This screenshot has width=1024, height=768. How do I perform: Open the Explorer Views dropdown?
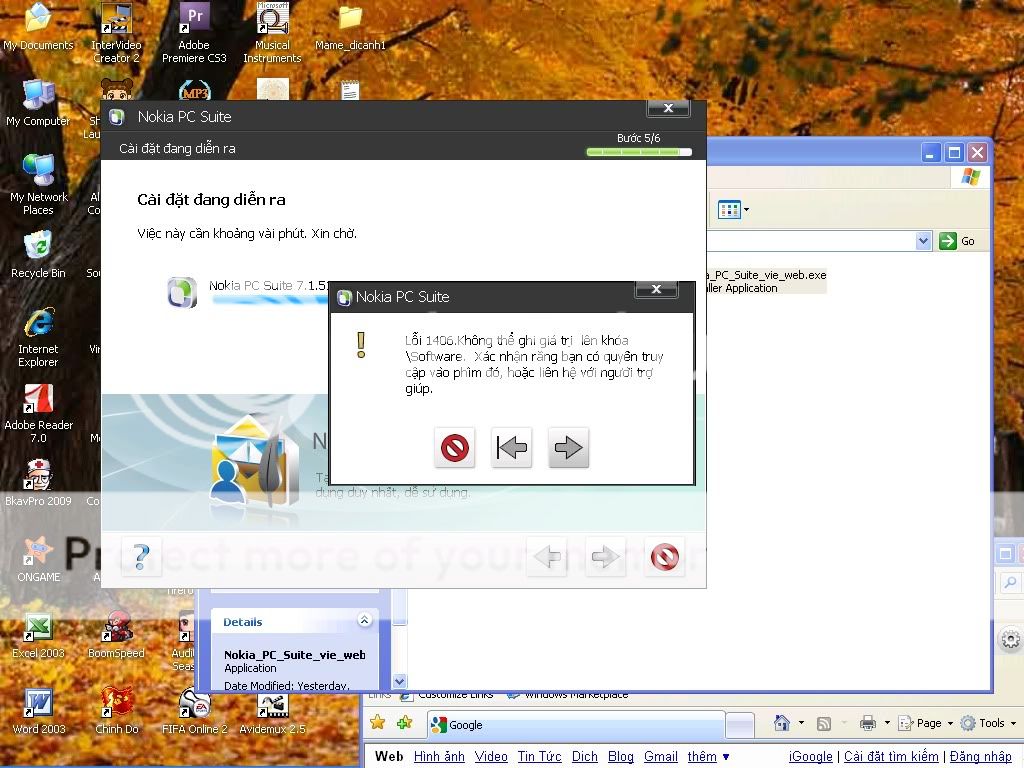[733, 210]
